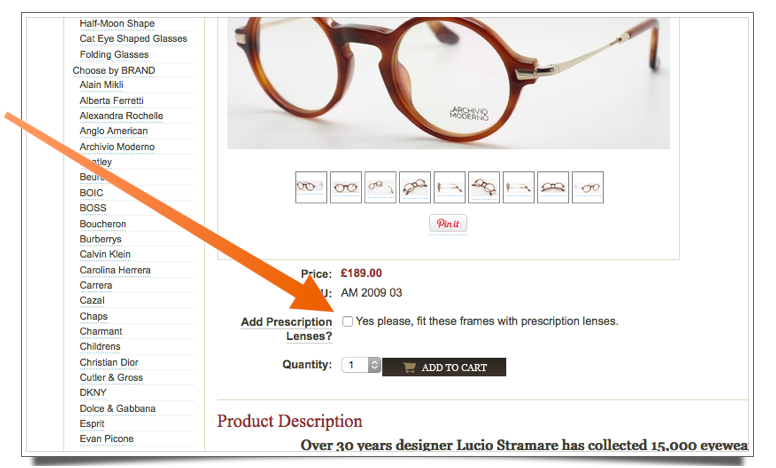776x468 pixels.
Task: Select the fourth folded glasses thumbnail
Action: click(x=415, y=187)
